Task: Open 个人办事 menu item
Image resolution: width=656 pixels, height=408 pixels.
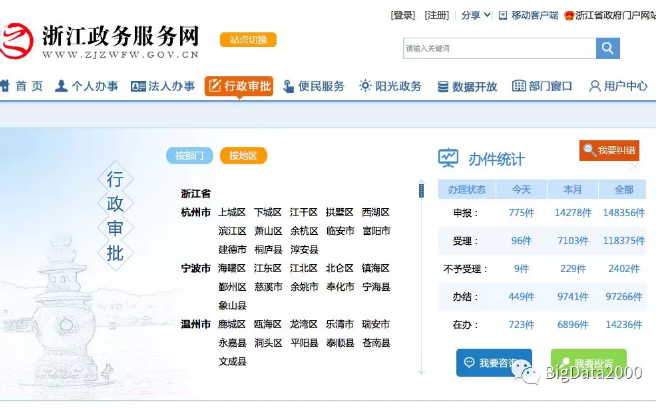Action: (87, 87)
